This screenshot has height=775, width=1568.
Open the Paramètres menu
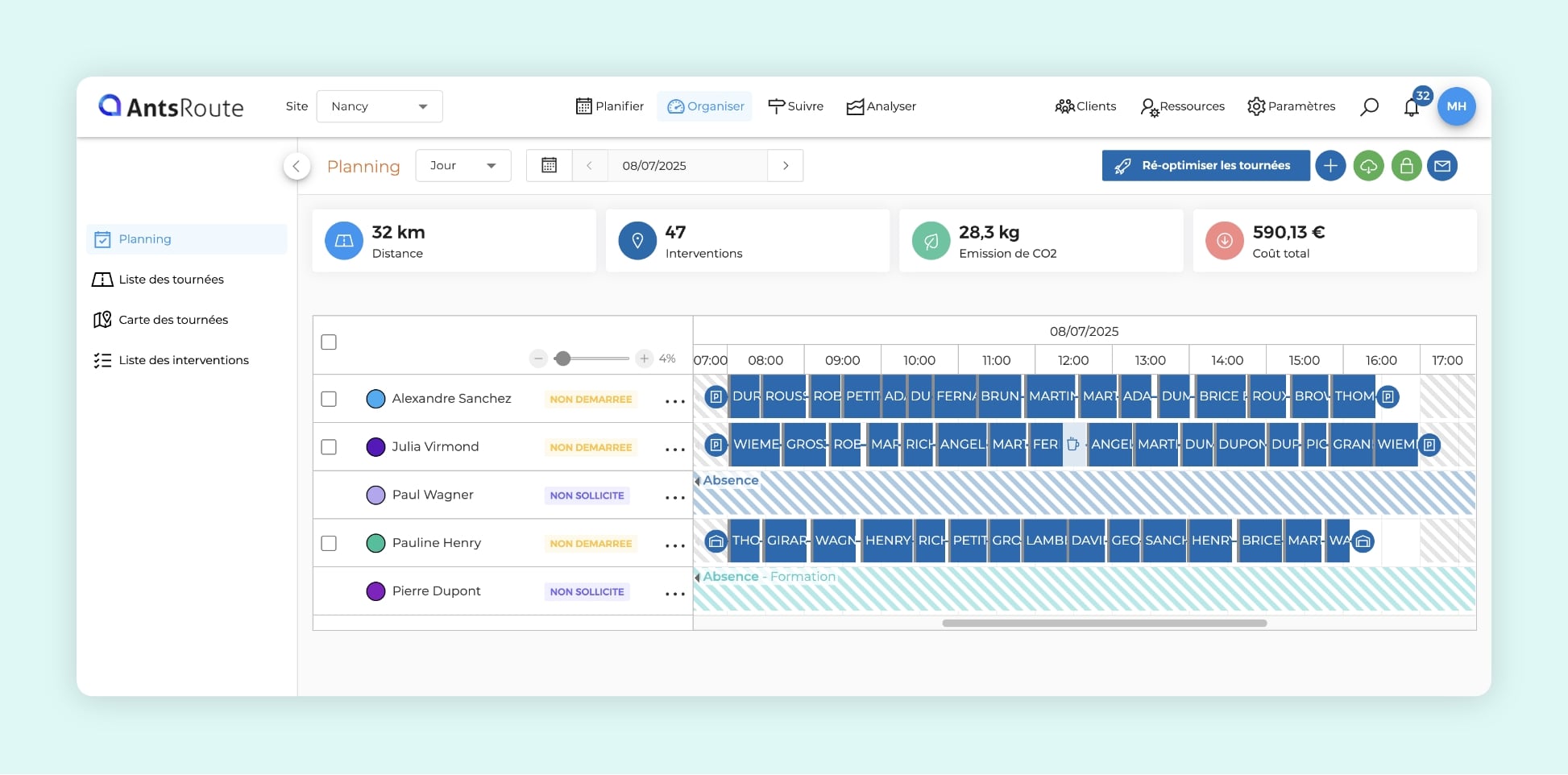pyautogui.click(x=1292, y=106)
